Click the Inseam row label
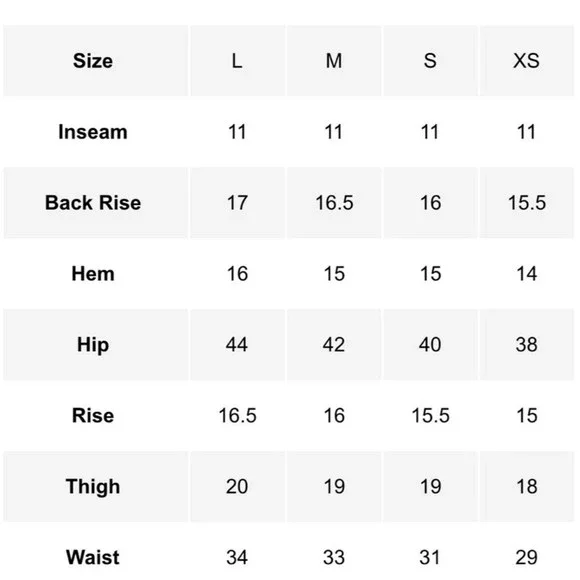The height and width of the screenshot is (580, 580). 93,132
